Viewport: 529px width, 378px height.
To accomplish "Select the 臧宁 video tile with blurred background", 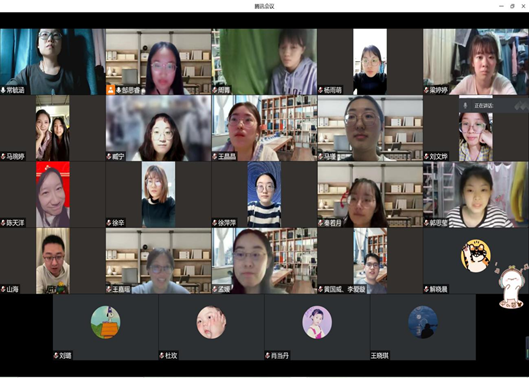I will pos(159,128).
